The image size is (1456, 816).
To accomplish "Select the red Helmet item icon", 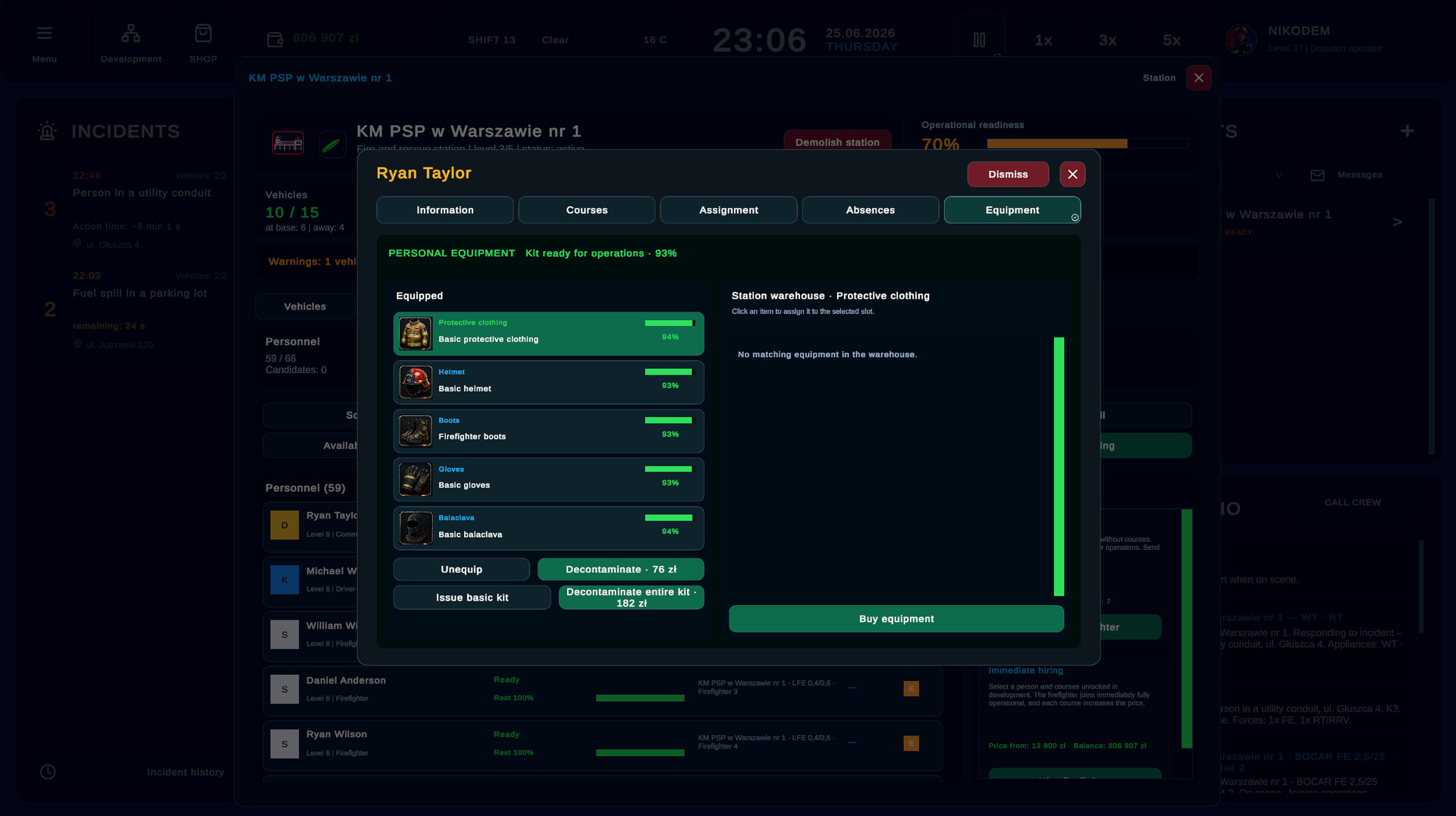I will (416, 382).
